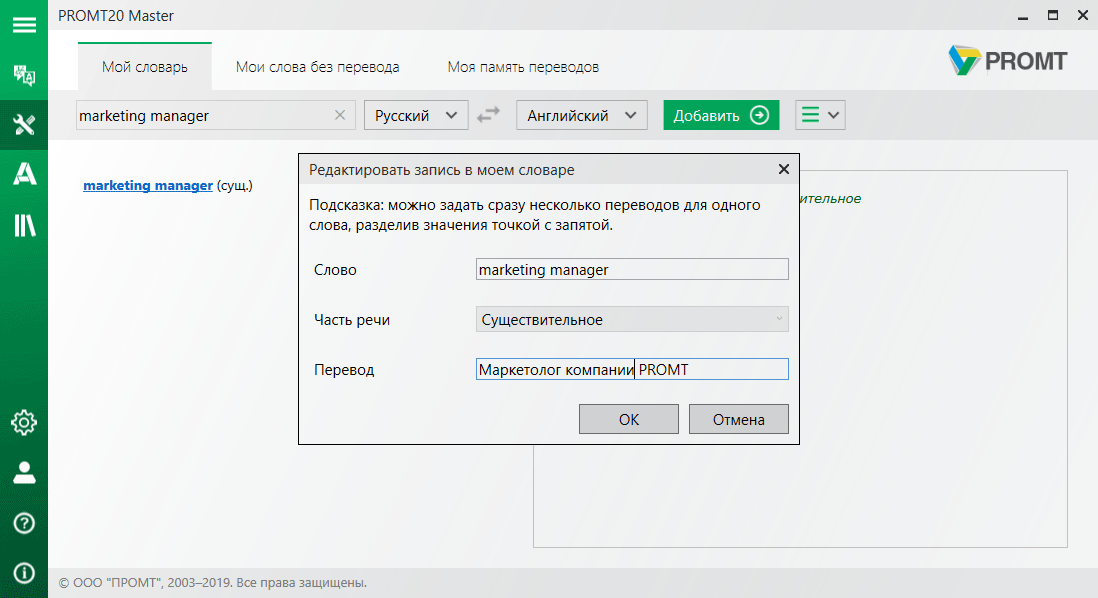The width and height of the screenshot is (1098, 598).
Task: Click the Слово input field
Action: 632,270
